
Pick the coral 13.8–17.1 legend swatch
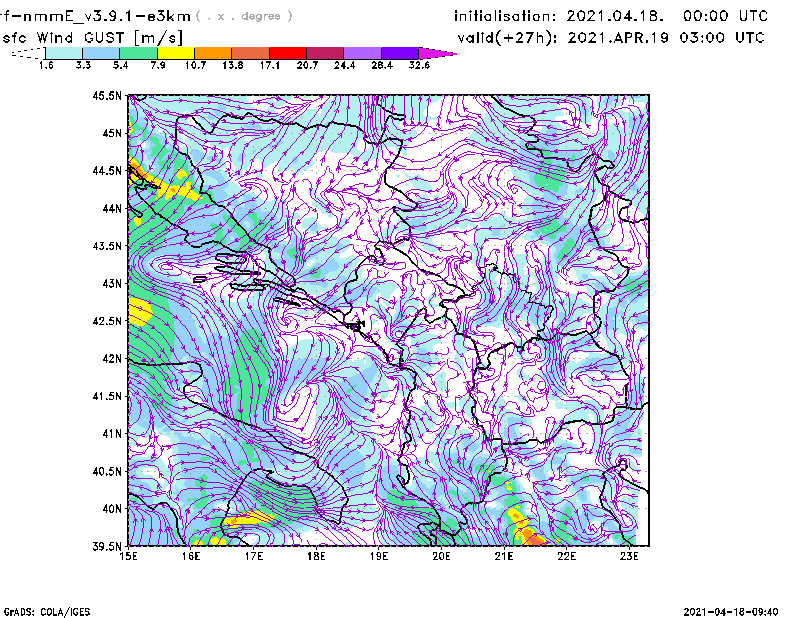click(x=251, y=53)
